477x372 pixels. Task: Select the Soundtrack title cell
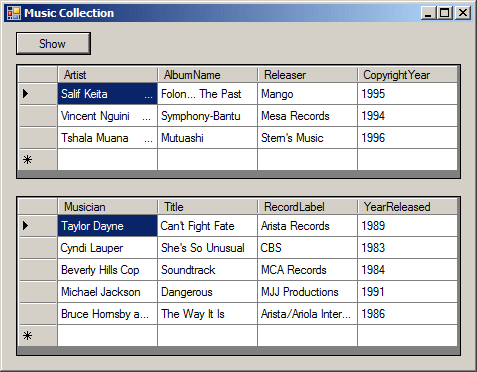[207, 270]
